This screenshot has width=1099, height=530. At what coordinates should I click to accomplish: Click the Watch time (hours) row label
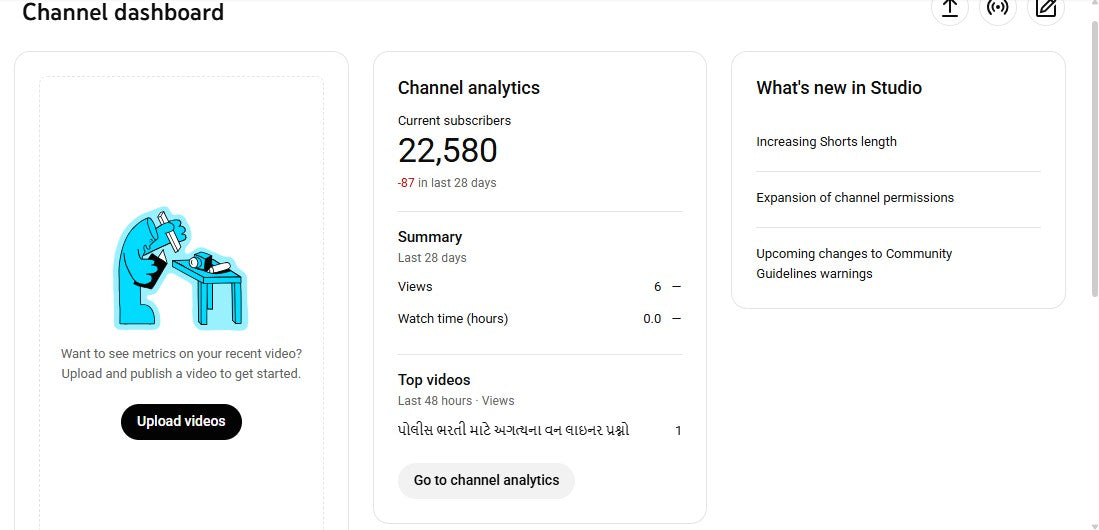pyautogui.click(x=452, y=319)
